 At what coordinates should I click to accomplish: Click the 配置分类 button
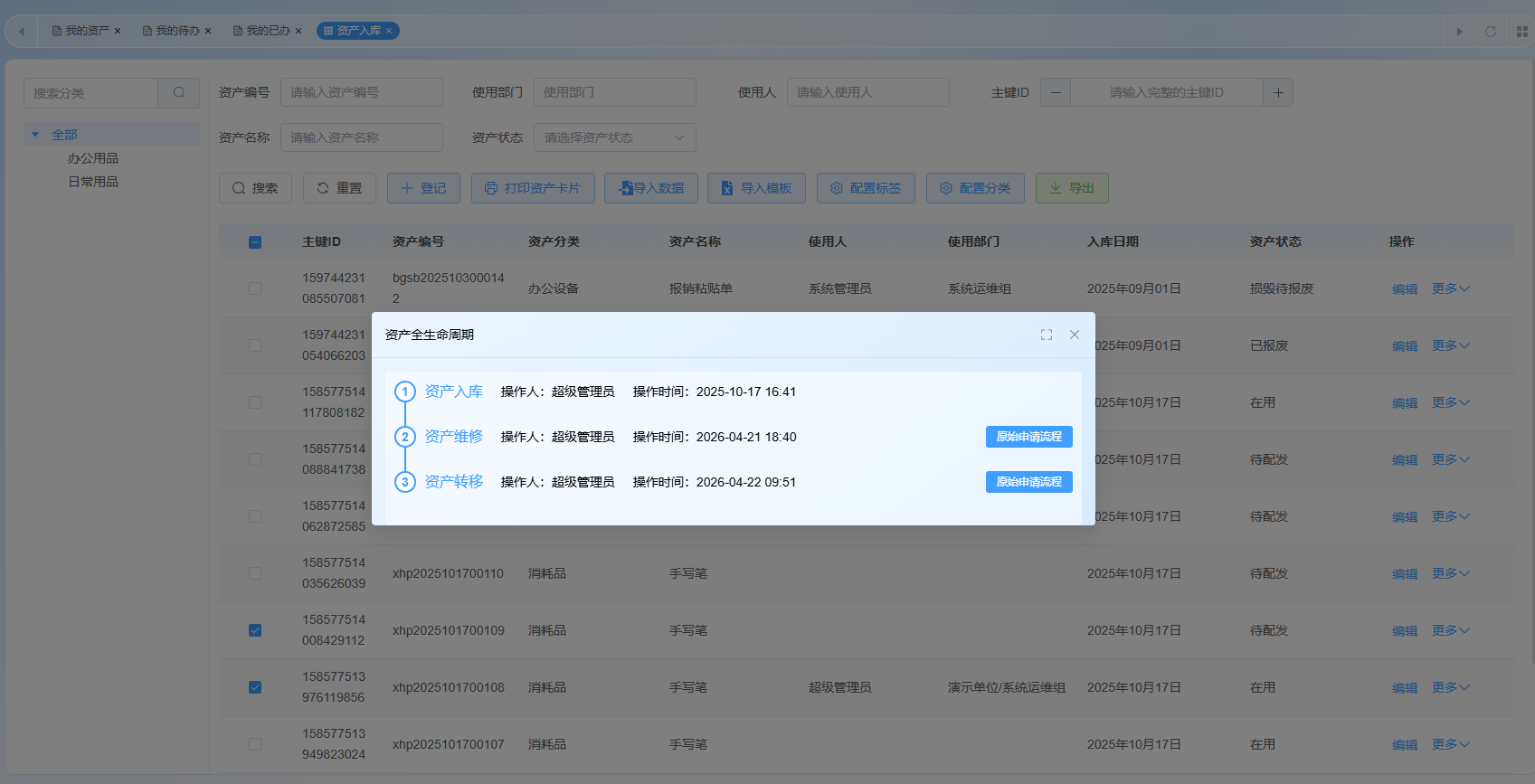975,188
